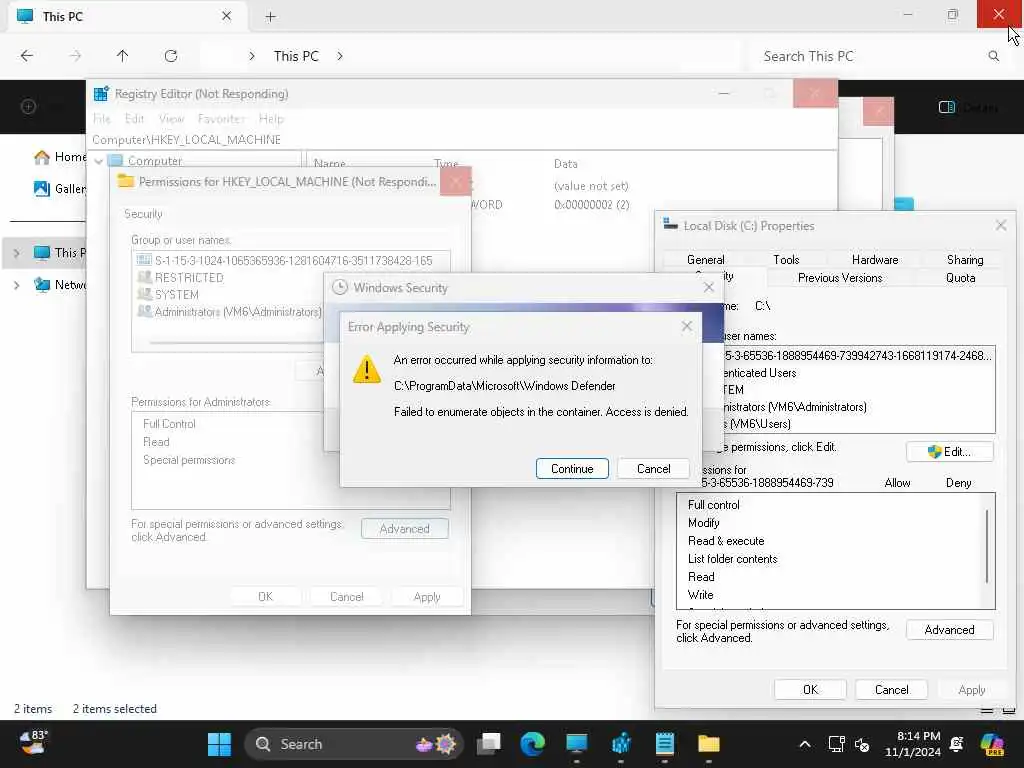Select the S-1-5-3-65536 SID entry in Local Disk Properties
Viewport: 1024px width, 768px height.
pos(857,356)
